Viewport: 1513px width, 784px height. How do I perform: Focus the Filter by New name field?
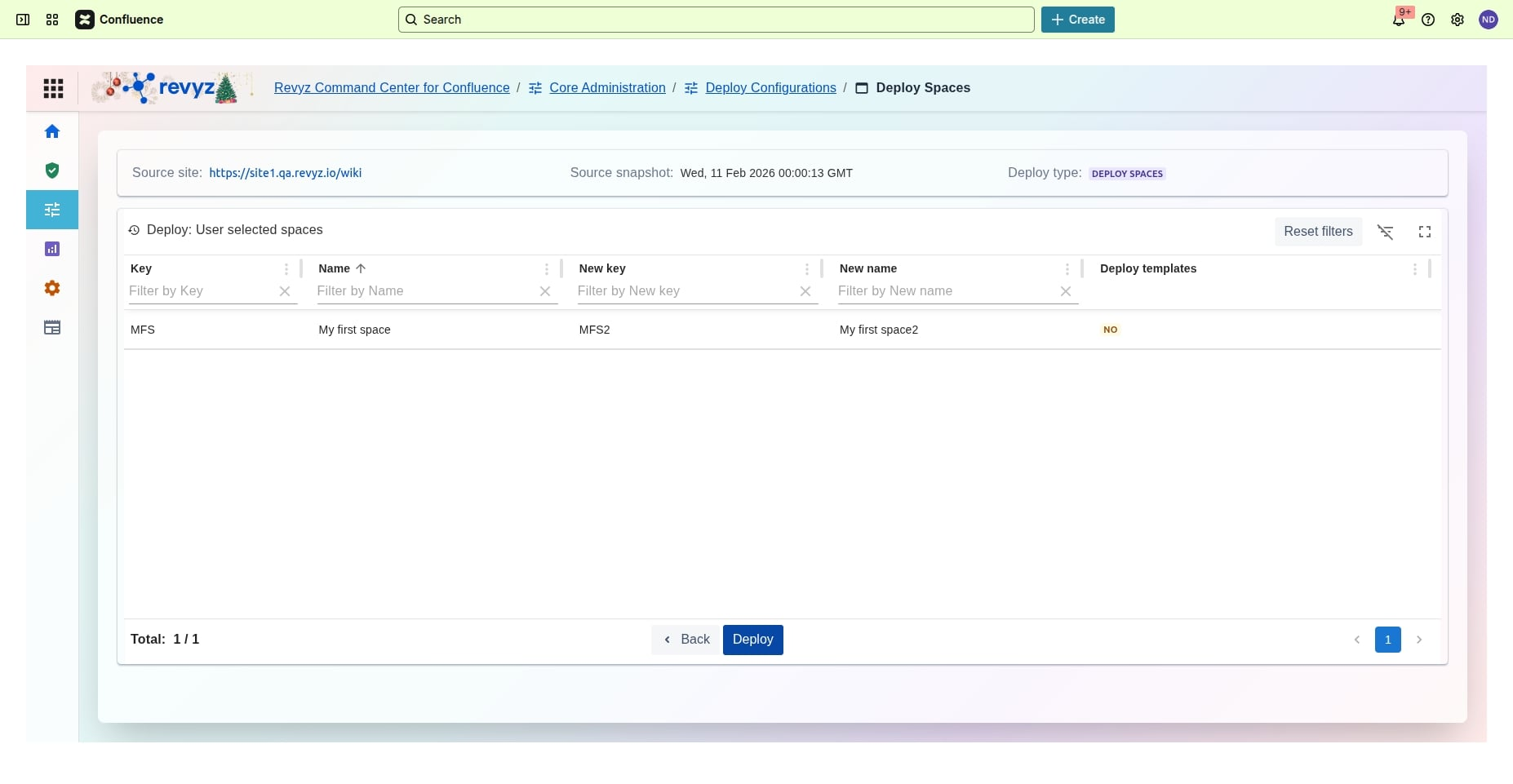(945, 291)
